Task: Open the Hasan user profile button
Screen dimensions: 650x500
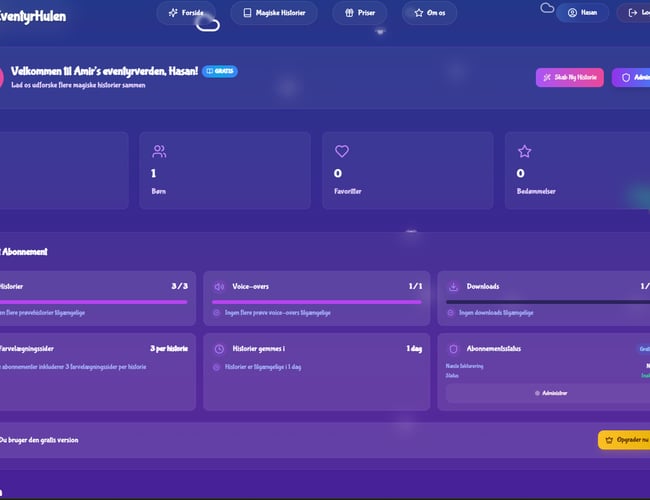Action: click(582, 13)
